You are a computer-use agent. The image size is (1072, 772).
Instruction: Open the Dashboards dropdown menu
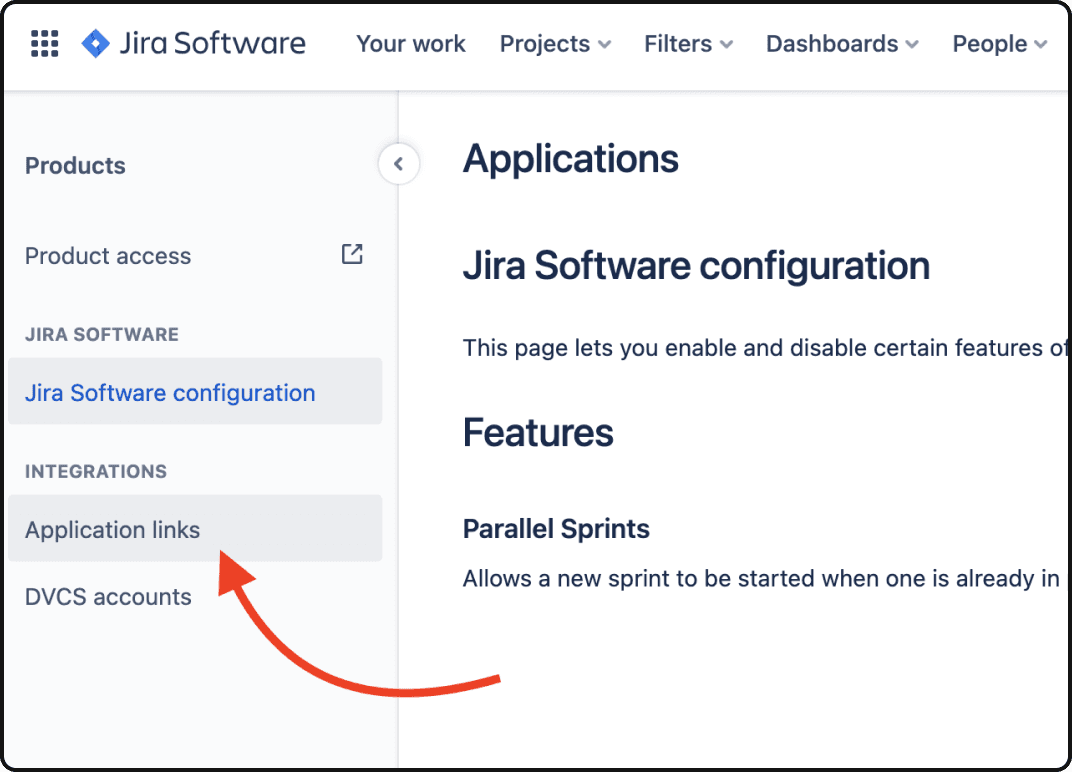[x=842, y=44]
